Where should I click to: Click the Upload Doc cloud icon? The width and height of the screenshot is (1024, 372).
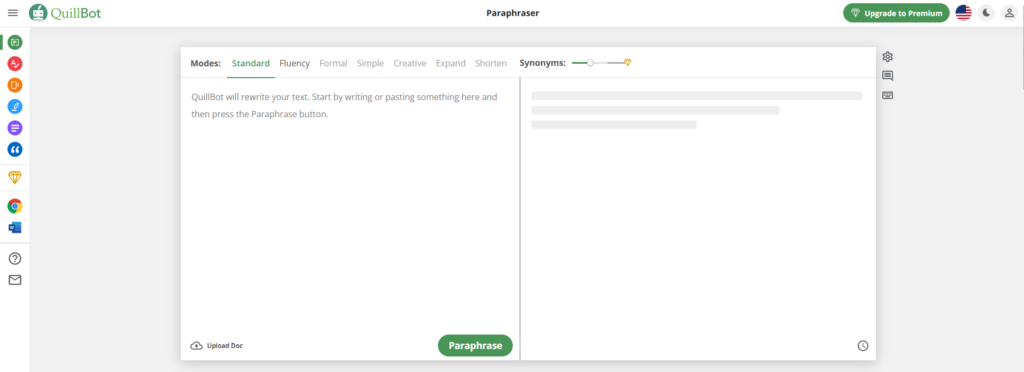(x=197, y=346)
